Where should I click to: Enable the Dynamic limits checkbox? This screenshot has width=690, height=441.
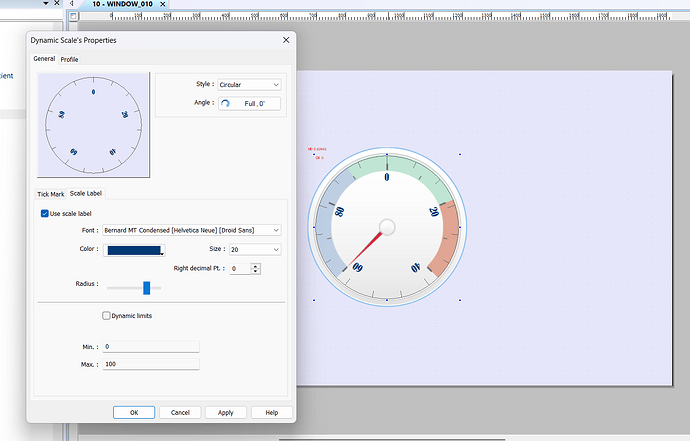coord(108,315)
